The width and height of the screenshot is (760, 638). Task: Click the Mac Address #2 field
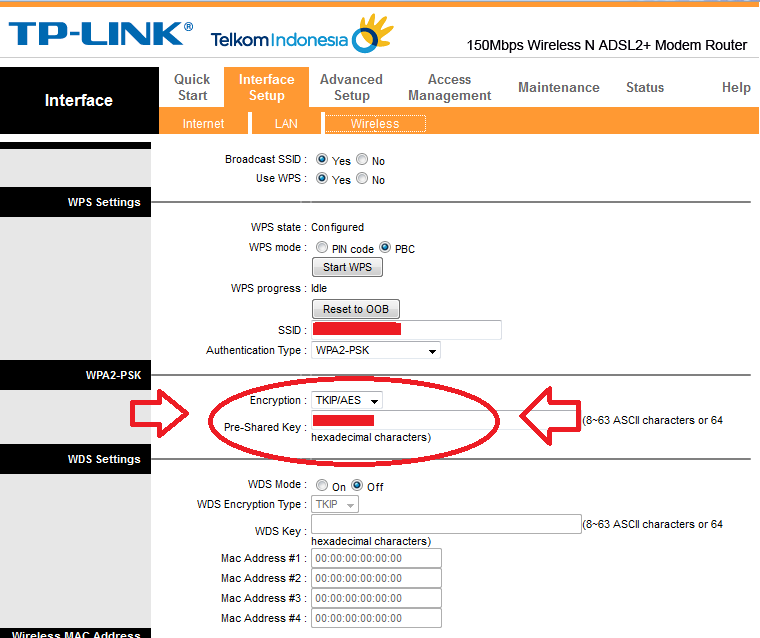(376, 578)
